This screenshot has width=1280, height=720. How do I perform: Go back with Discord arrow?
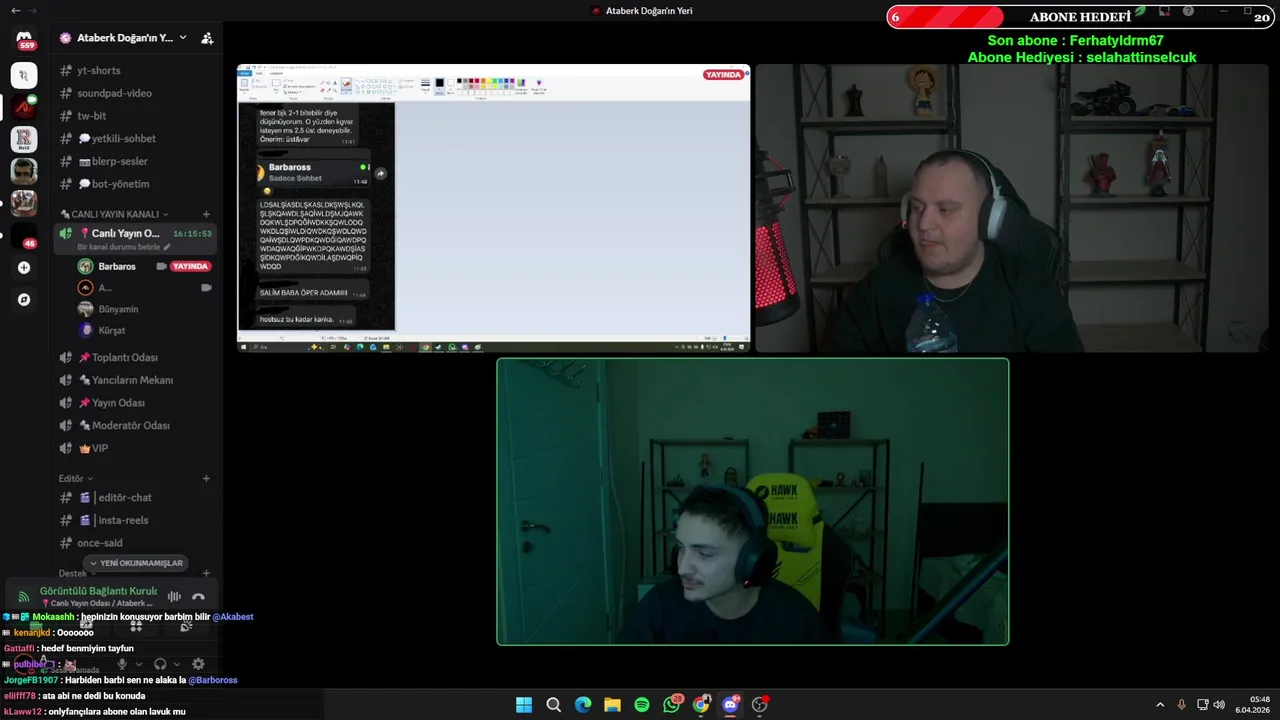click(15, 11)
